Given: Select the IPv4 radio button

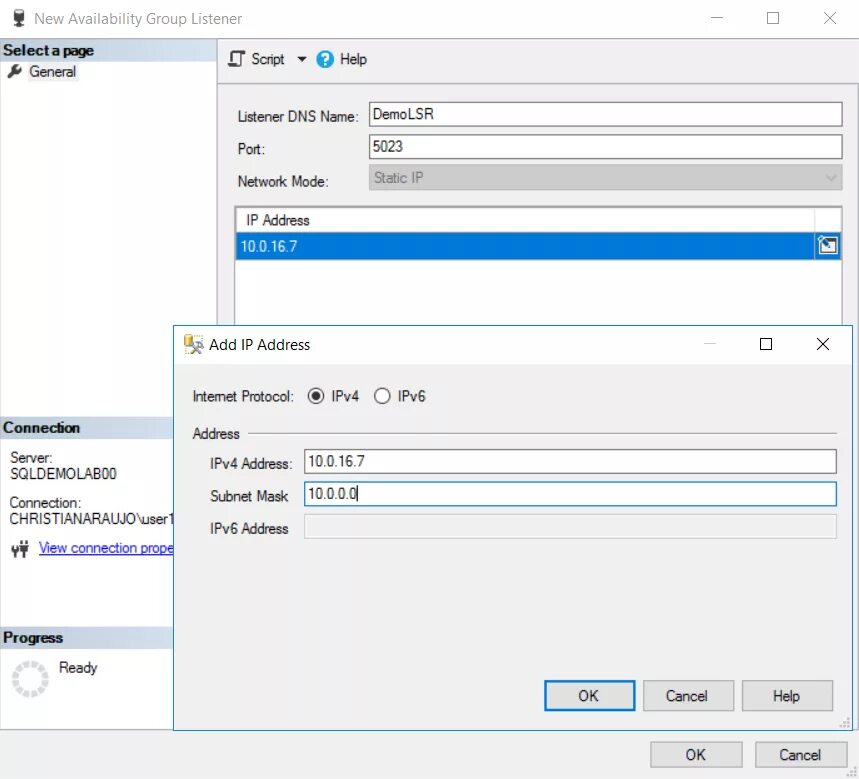Looking at the screenshot, I should (316, 396).
